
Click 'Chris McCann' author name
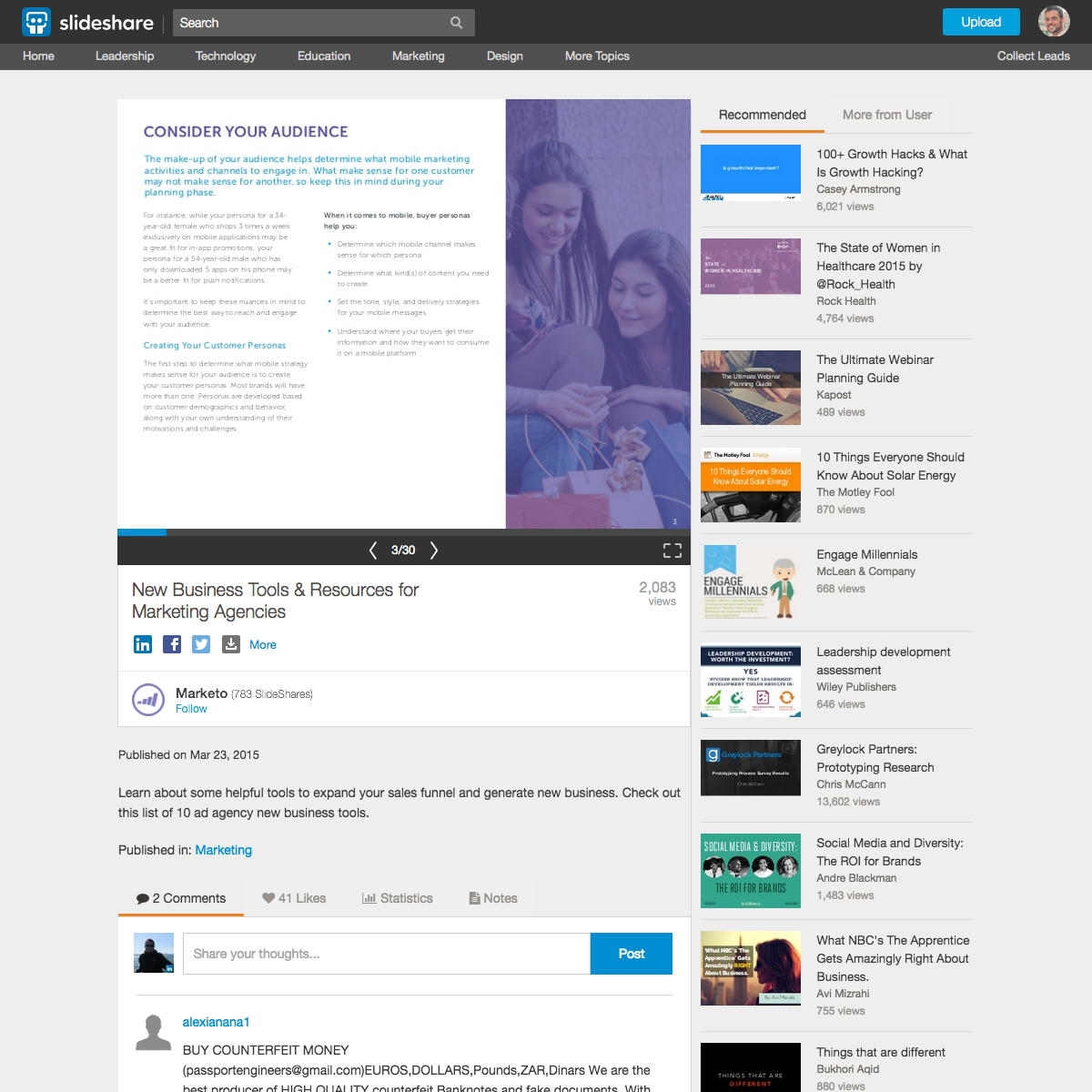tap(851, 784)
